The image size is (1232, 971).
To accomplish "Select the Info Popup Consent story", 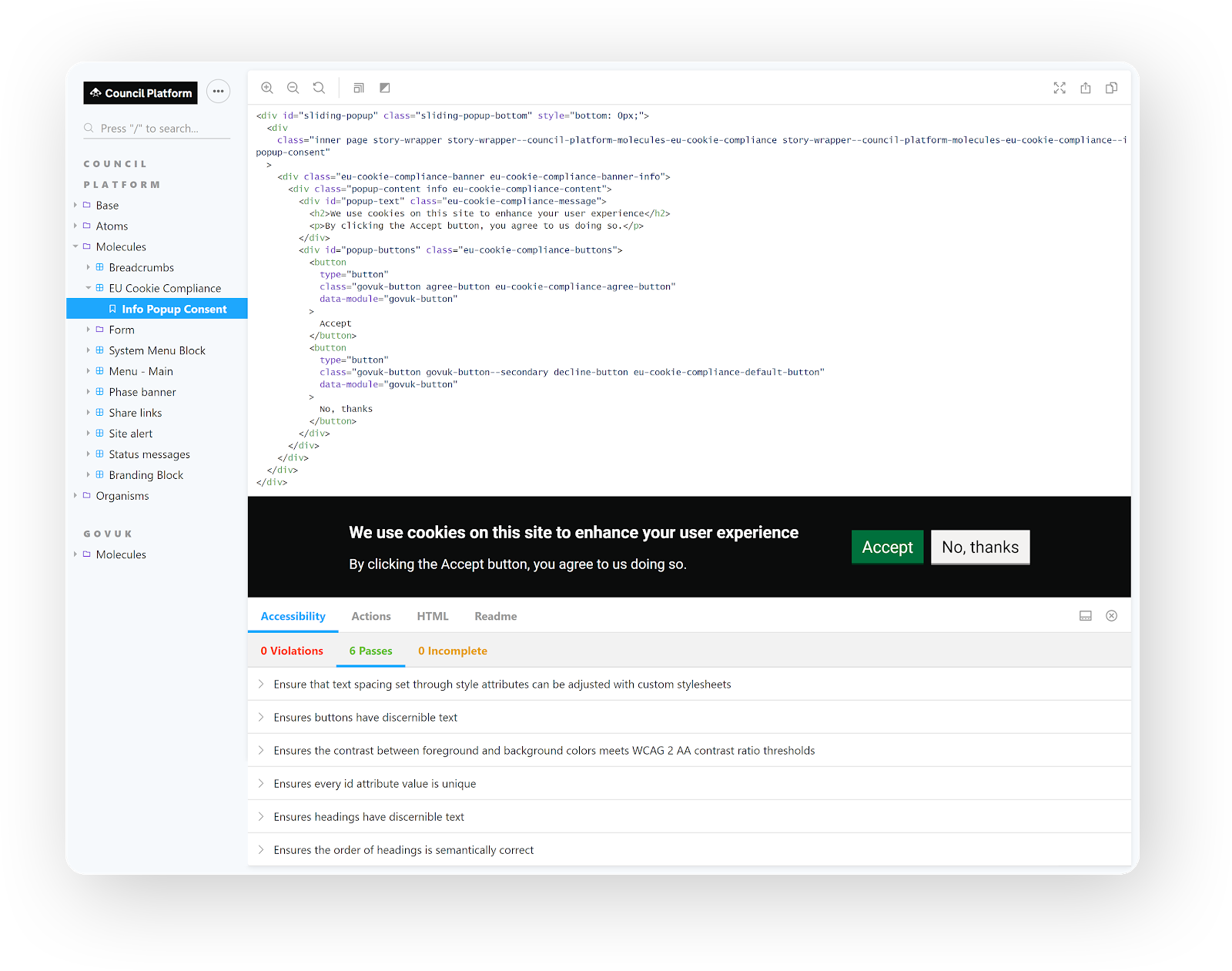I will (x=157, y=309).
